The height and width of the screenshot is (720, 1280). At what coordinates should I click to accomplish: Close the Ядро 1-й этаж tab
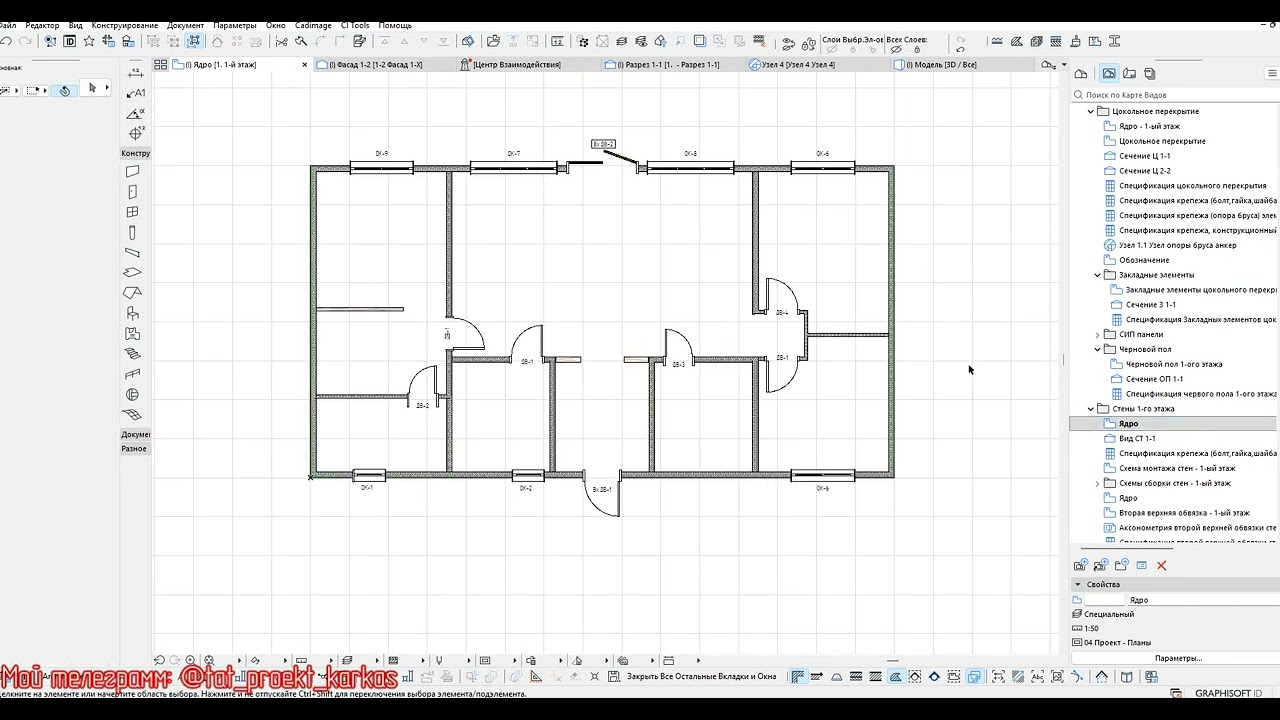[304, 65]
